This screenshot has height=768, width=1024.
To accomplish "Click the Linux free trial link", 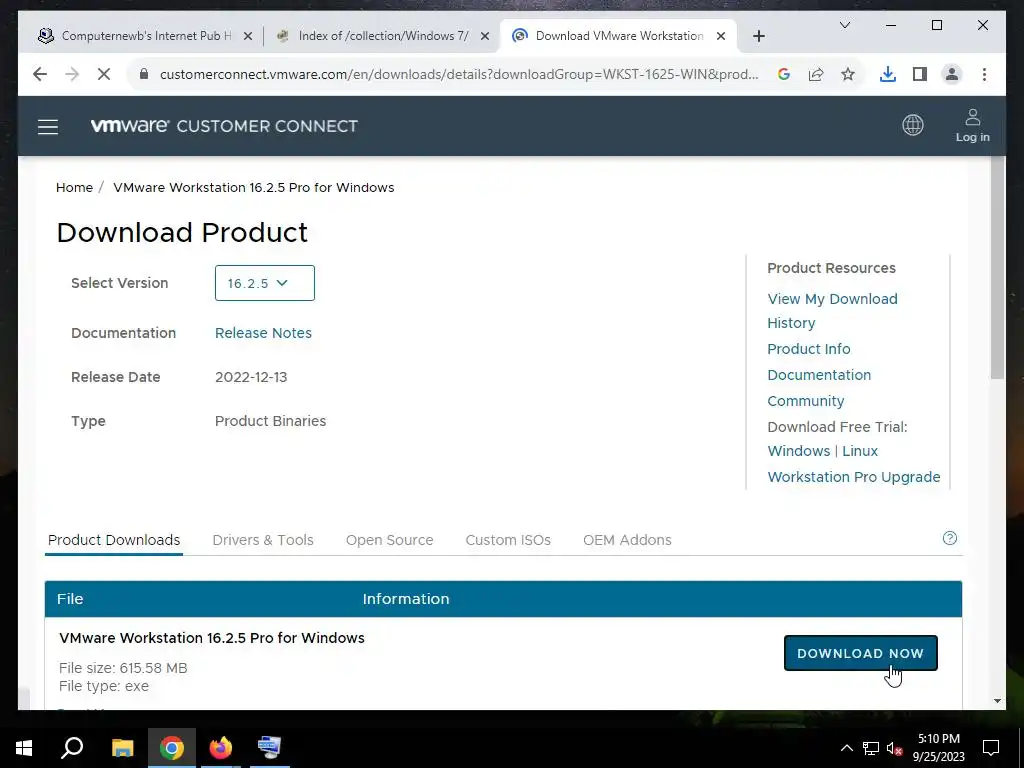I will tap(859, 451).
